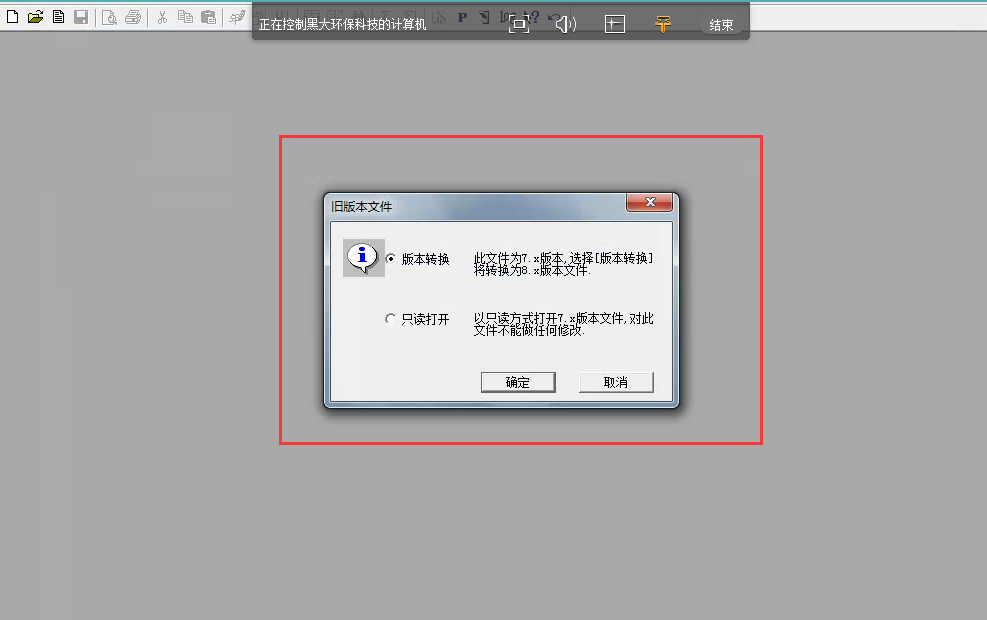Image resolution: width=987 pixels, height=620 pixels.
Task: Open file using the folder icon
Action: pyautogui.click(x=35, y=17)
